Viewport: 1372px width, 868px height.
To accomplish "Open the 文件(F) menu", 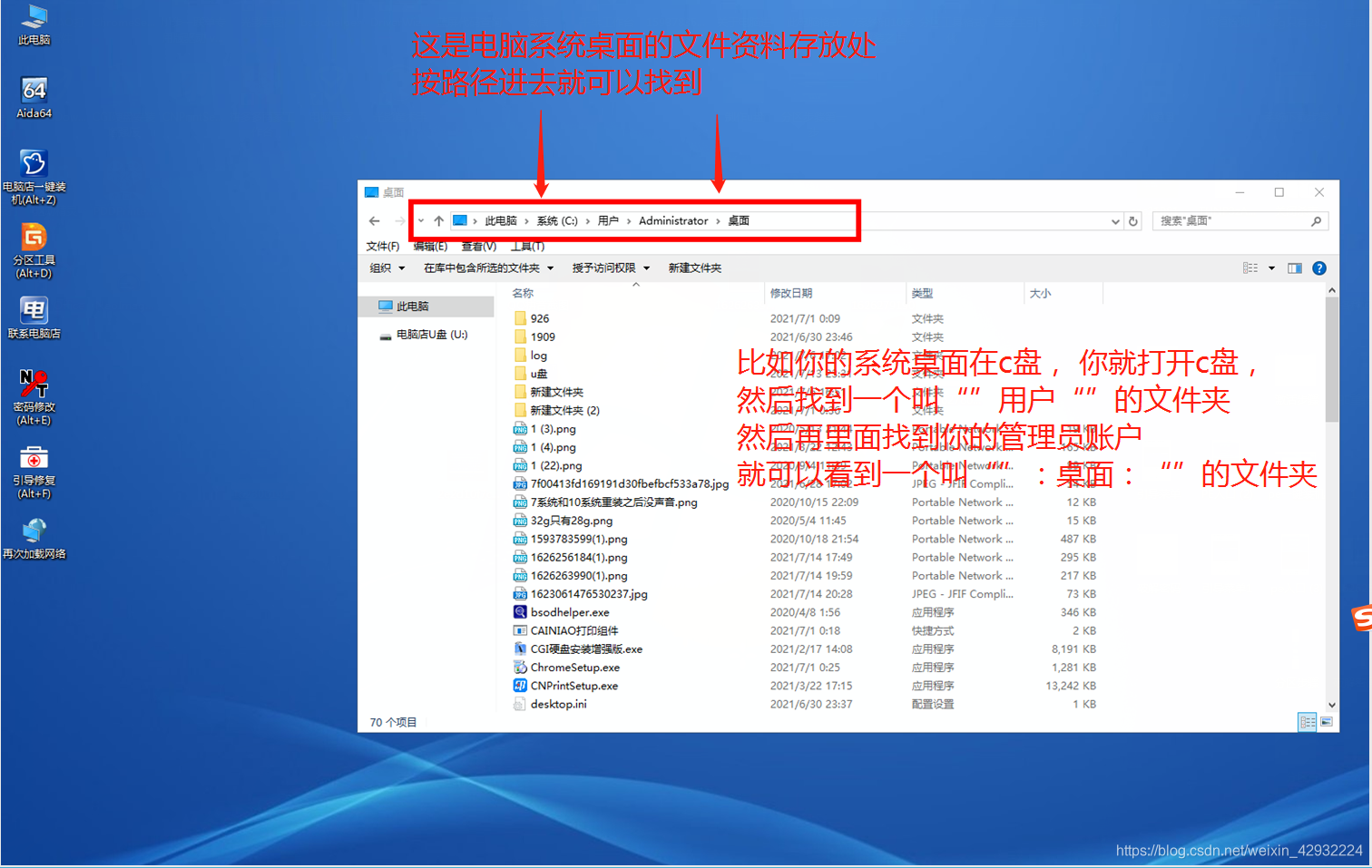I will (383, 247).
